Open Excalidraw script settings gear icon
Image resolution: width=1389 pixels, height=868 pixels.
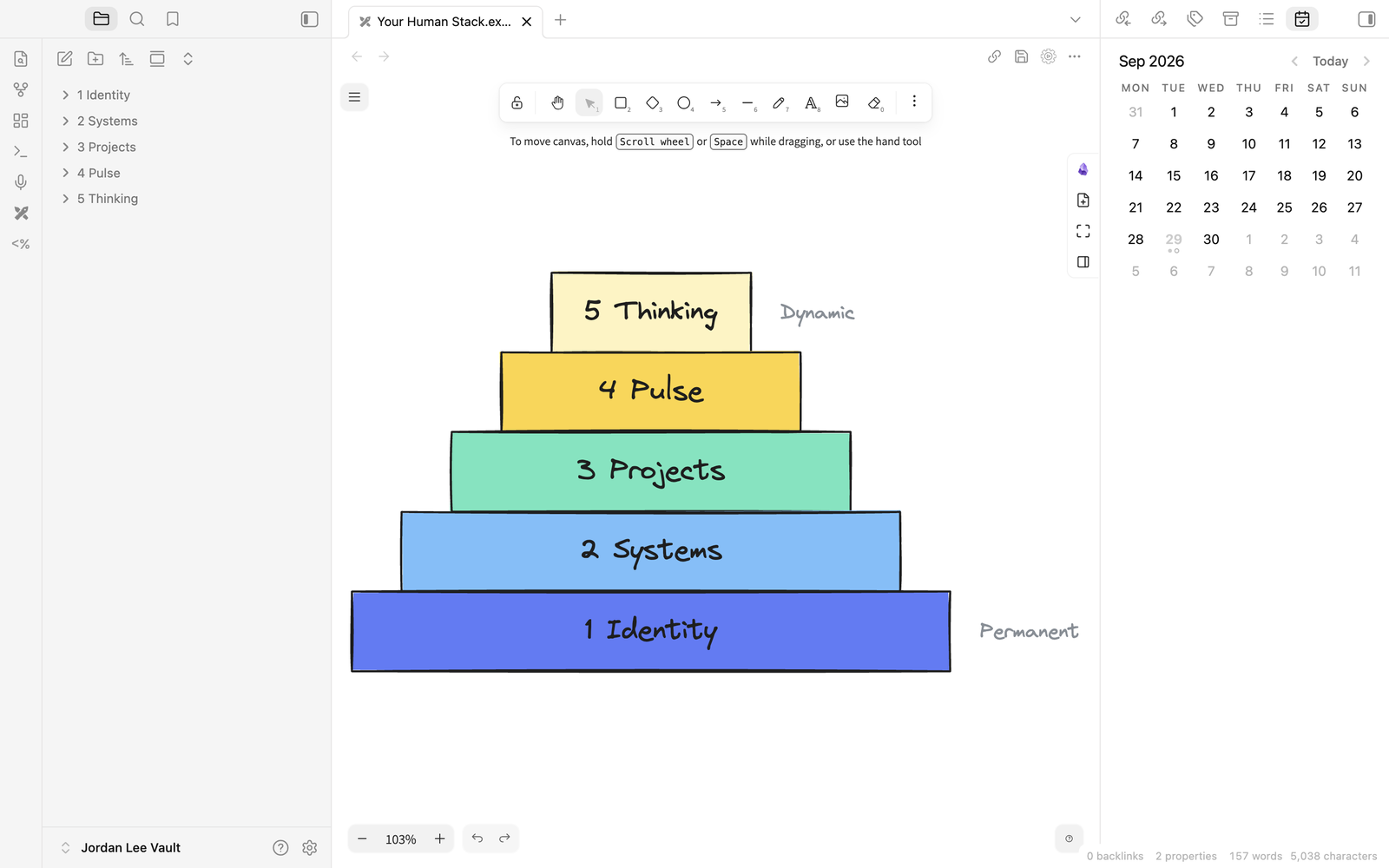[x=1049, y=56]
